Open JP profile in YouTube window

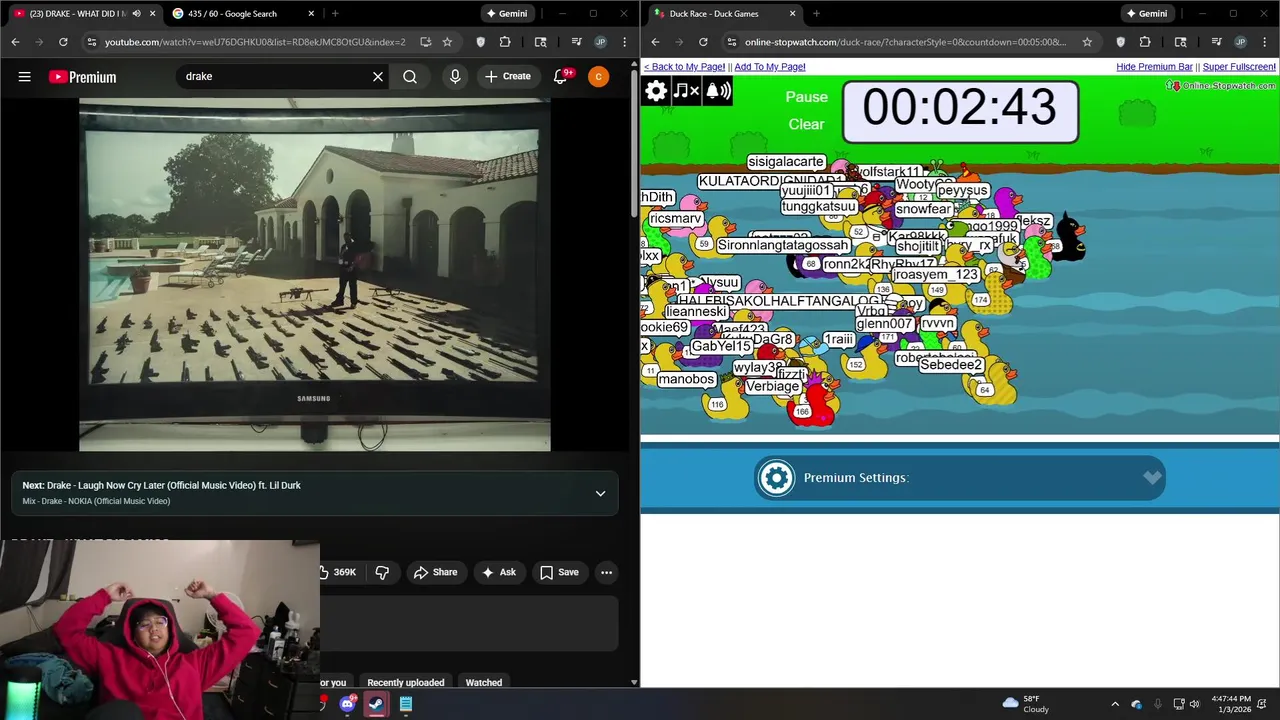coord(600,42)
